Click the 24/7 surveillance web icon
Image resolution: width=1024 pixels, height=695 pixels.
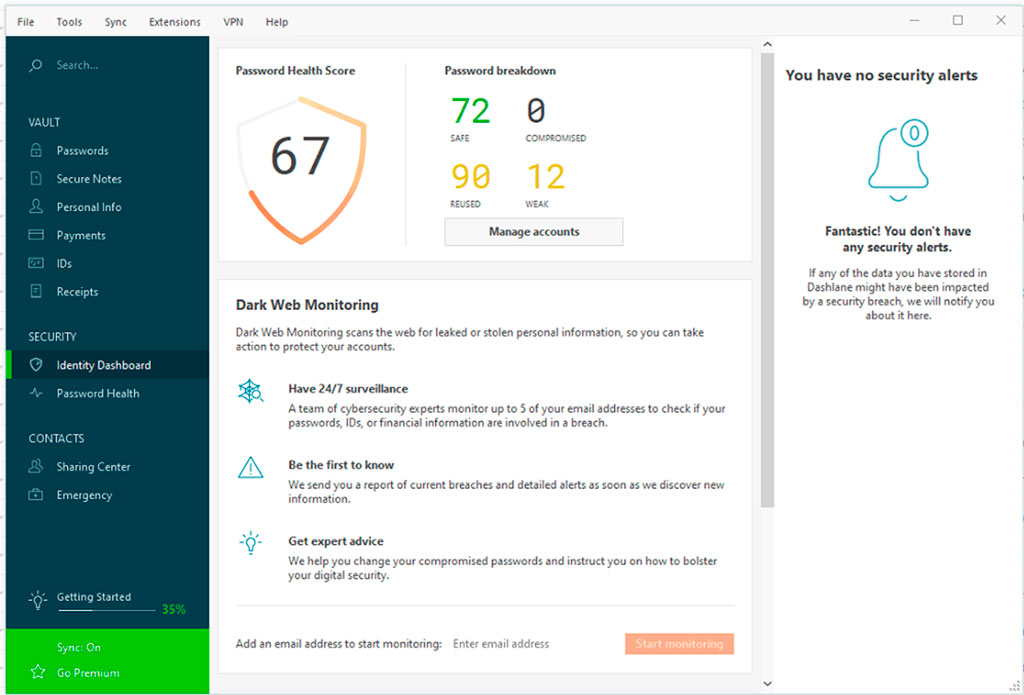pyautogui.click(x=251, y=391)
